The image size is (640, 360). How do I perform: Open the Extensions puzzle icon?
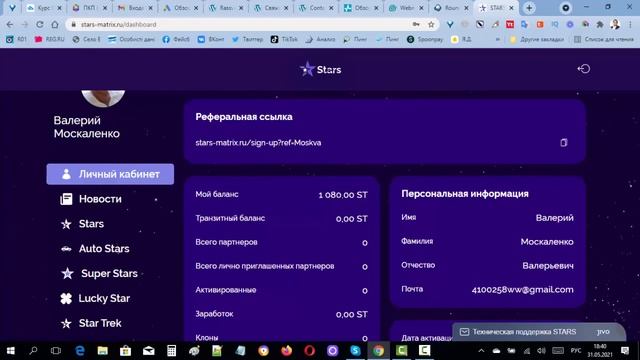[x=600, y=24]
